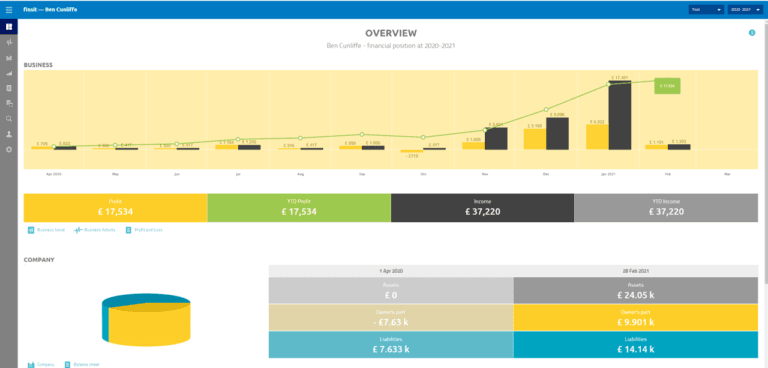Image resolution: width=768 pixels, height=368 pixels.
Task: Click the yellow Profit £17,534 tile
Action: 116,208
